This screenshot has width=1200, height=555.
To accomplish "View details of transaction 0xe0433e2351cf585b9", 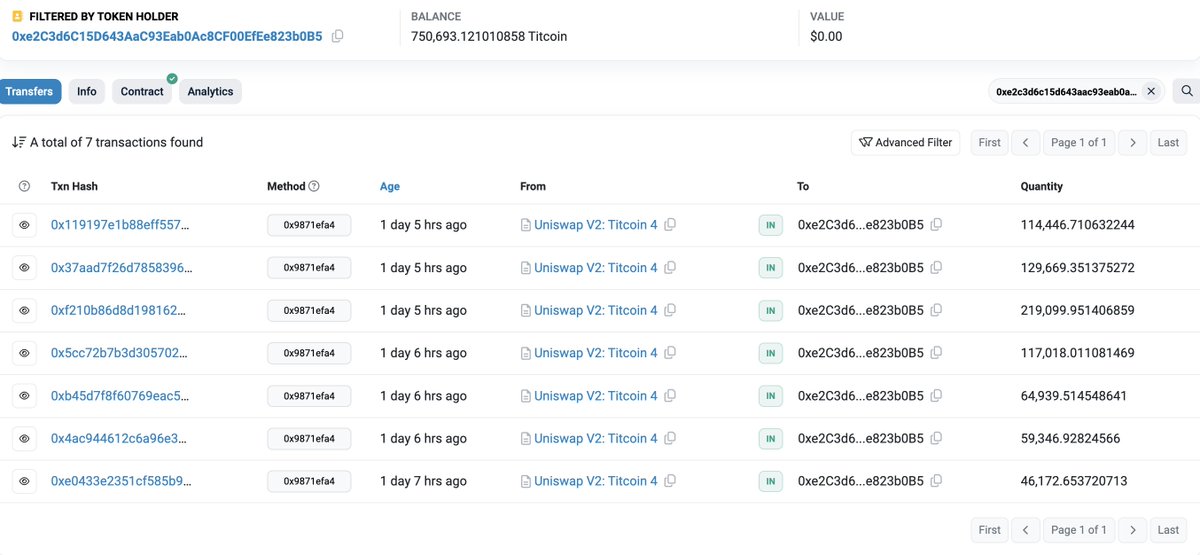I will (x=25, y=481).
